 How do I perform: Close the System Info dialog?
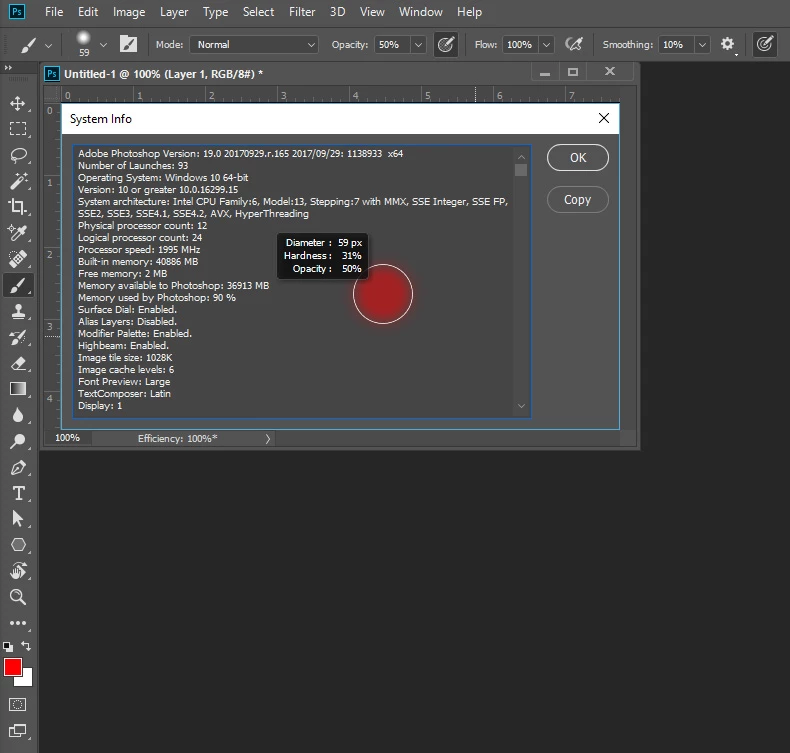point(604,118)
